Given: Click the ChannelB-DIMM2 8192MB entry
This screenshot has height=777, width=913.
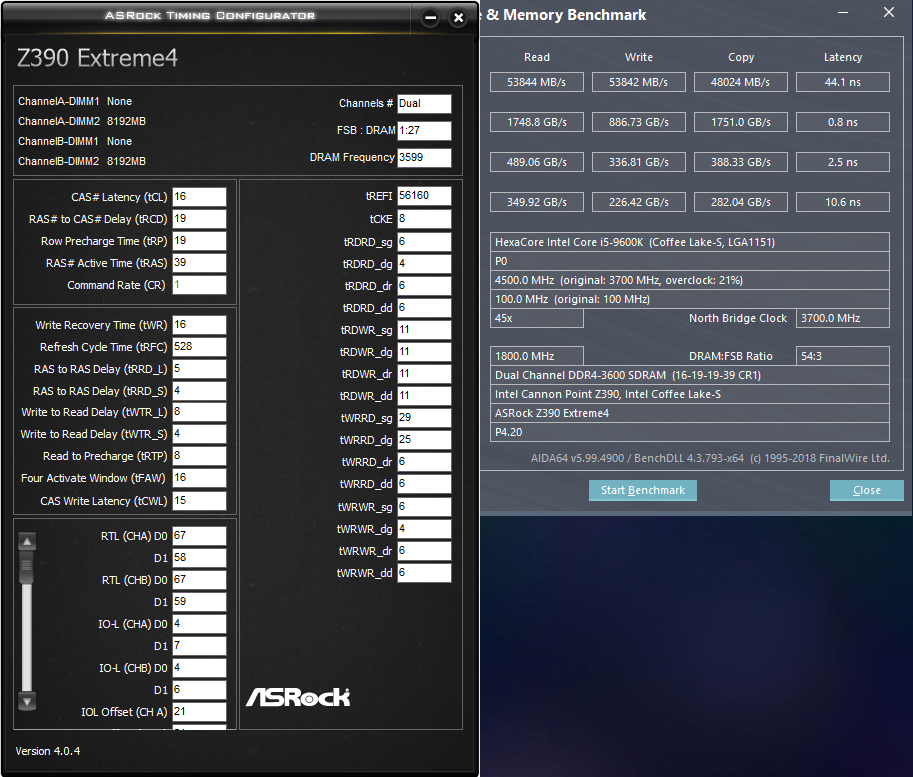Looking at the screenshot, I should [x=82, y=161].
